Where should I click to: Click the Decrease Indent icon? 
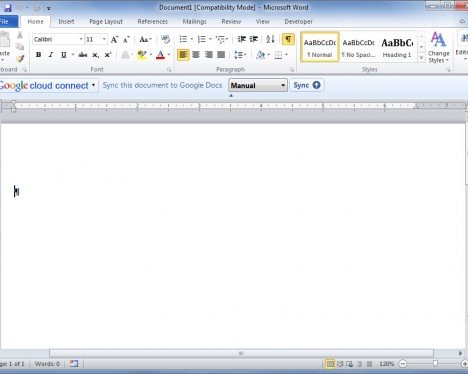tap(241, 39)
